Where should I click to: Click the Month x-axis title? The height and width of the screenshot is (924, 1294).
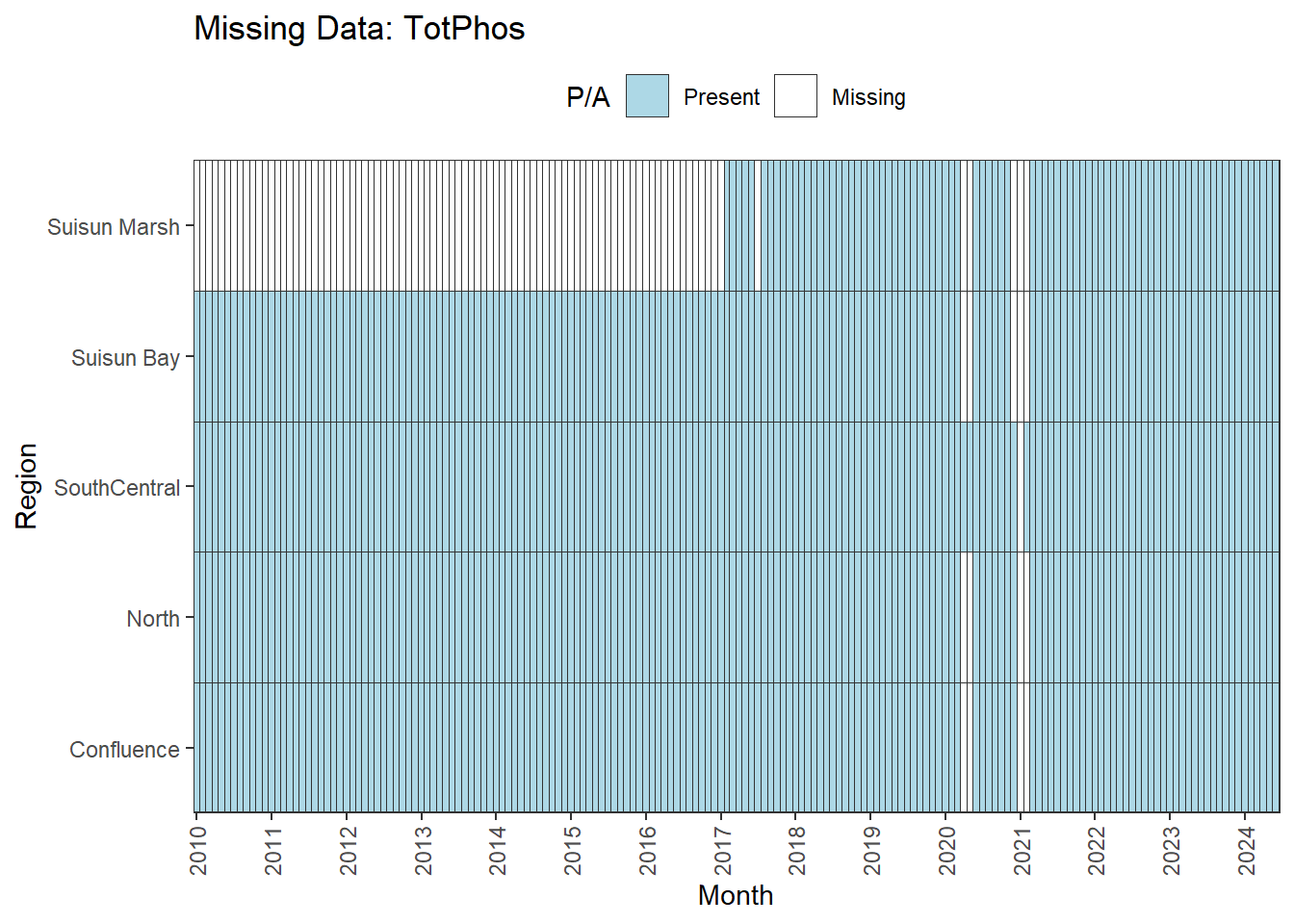point(736,895)
